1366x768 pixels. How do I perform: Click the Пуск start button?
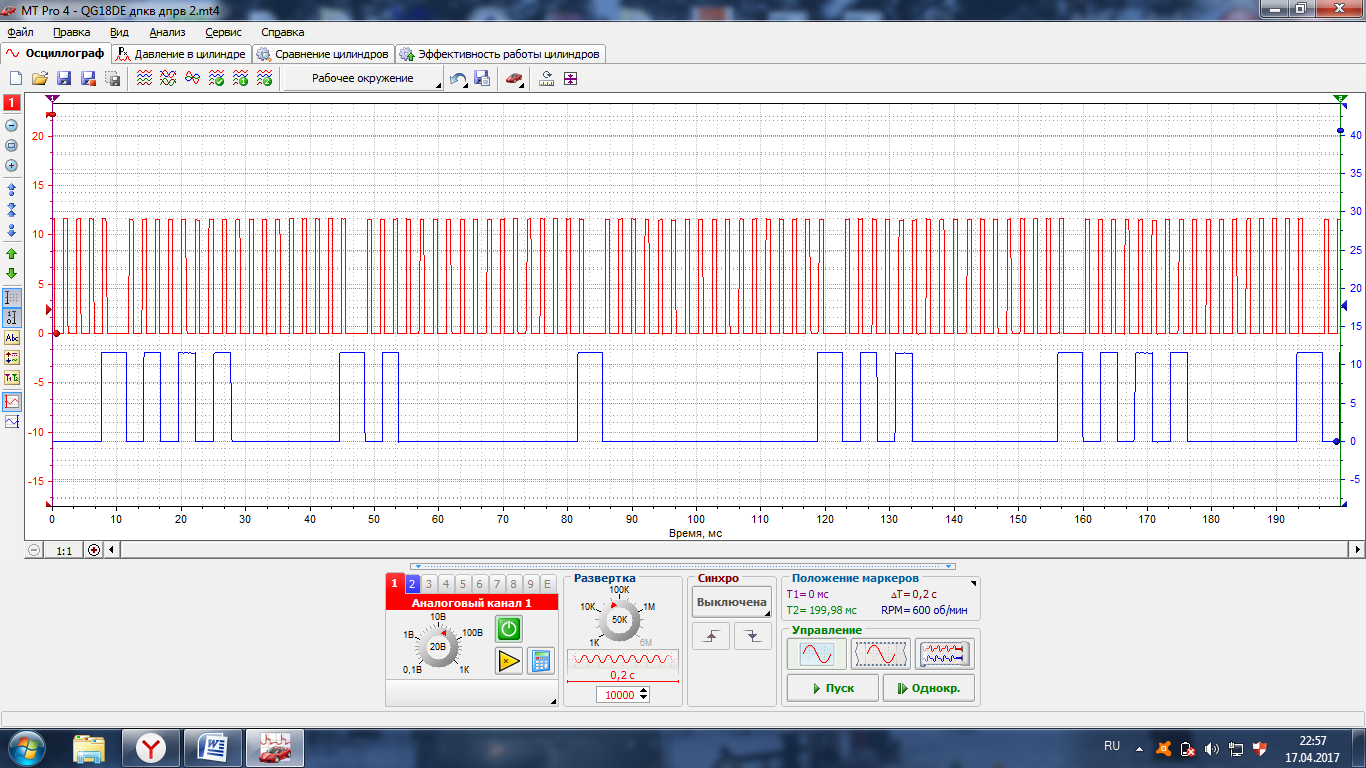tap(832, 688)
